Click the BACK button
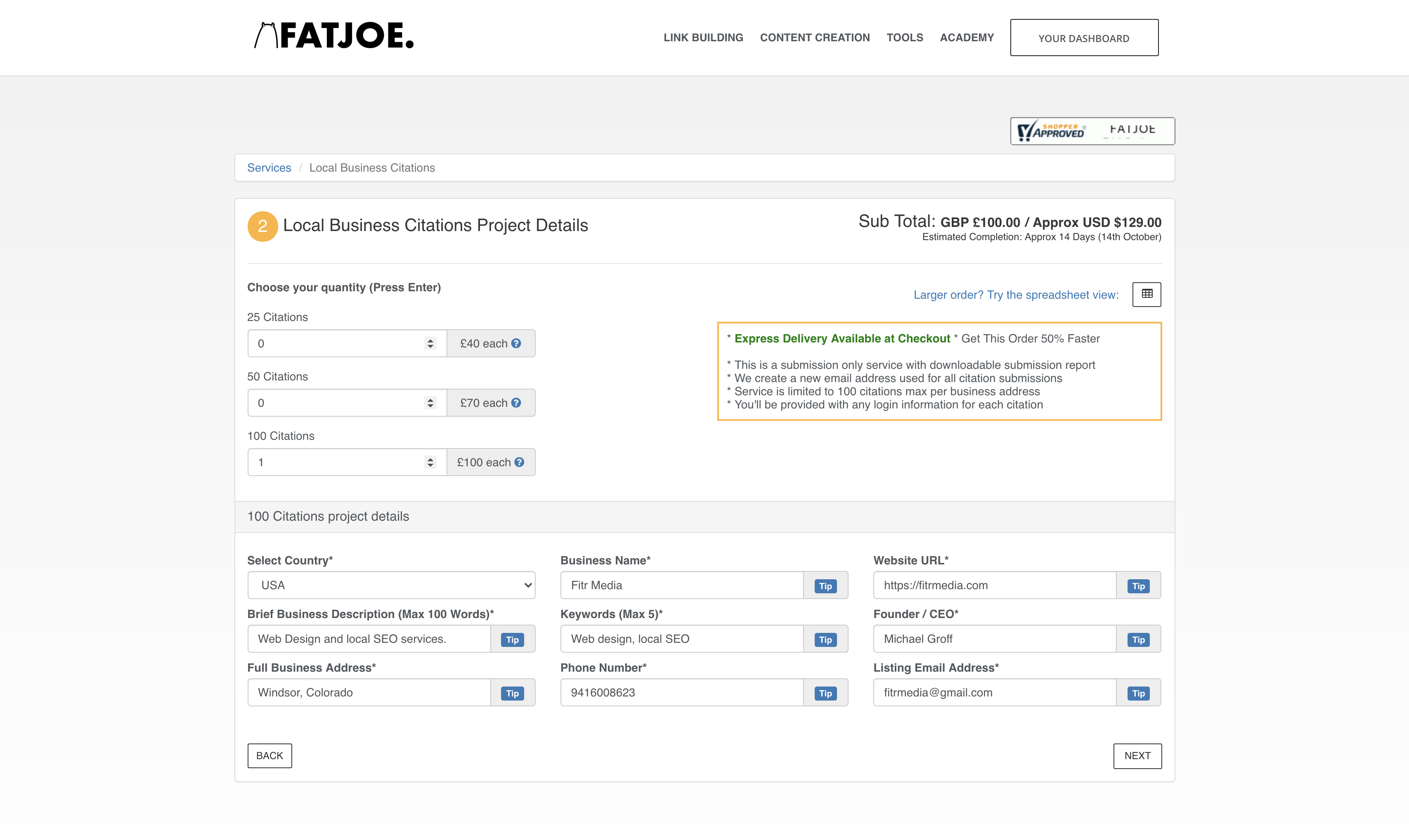This screenshot has height=840, width=1409. [270, 756]
